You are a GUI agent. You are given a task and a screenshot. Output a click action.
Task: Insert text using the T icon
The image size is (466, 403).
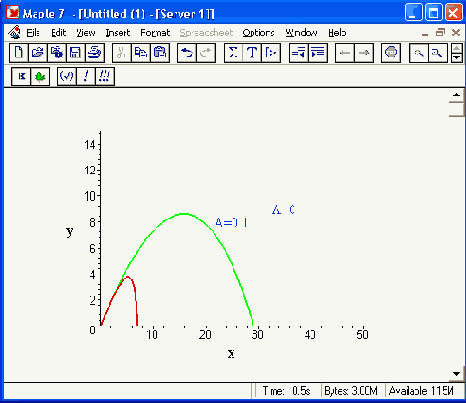[x=252, y=53]
